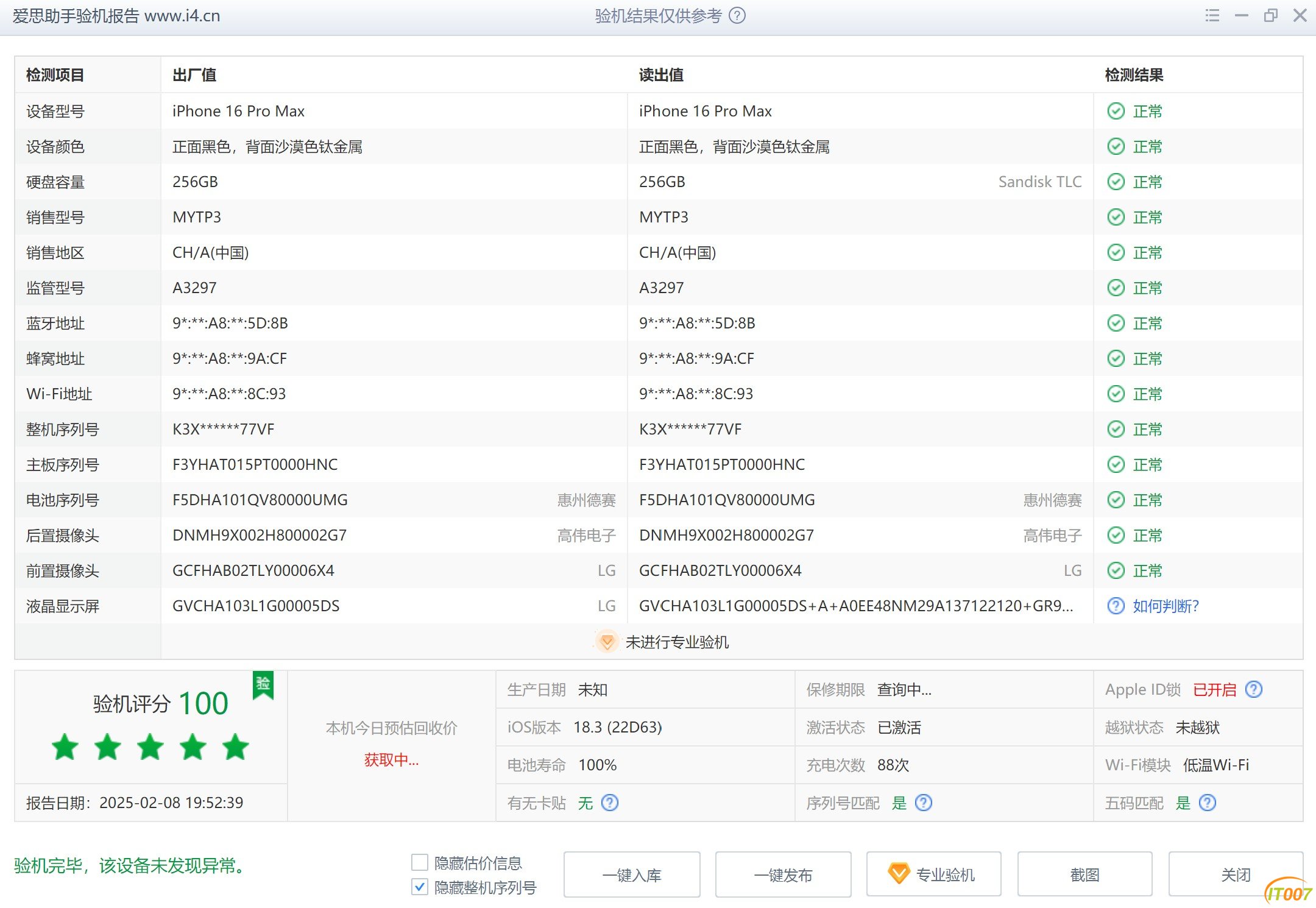Start 专业验机 professional inspection
The width and height of the screenshot is (1316, 908).
click(933, 874)
